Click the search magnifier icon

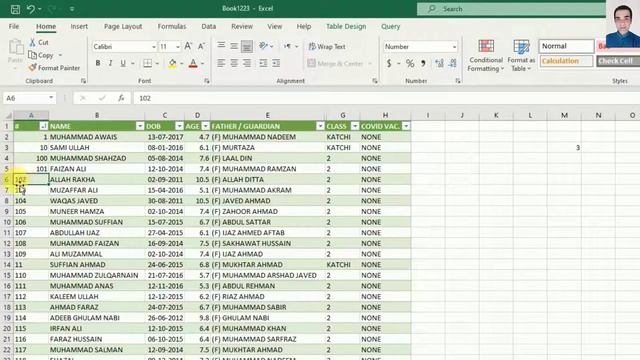click(432, 9)
